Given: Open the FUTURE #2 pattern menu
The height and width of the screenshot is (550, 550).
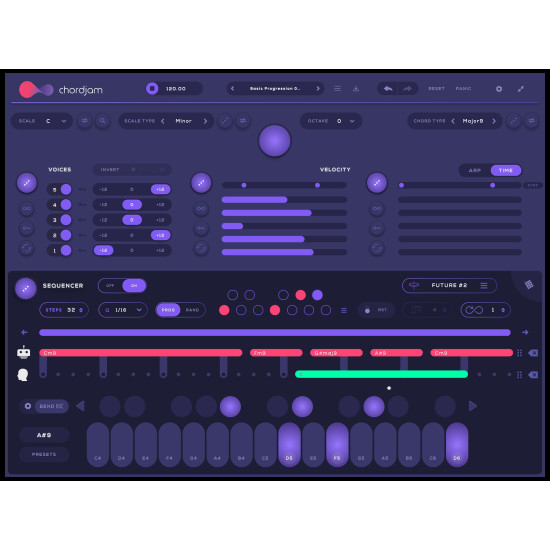Looking at the screenshot, I should 484,286.
